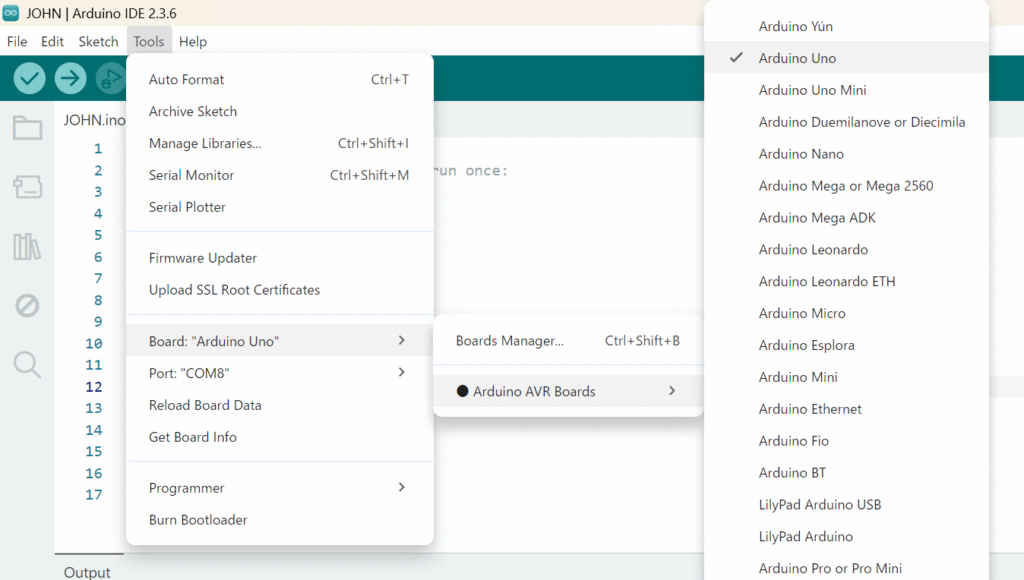Image resolution: width=1024 pixels, height=580 pixels.
Task: Open the File menu
Action: pos(17,41)
